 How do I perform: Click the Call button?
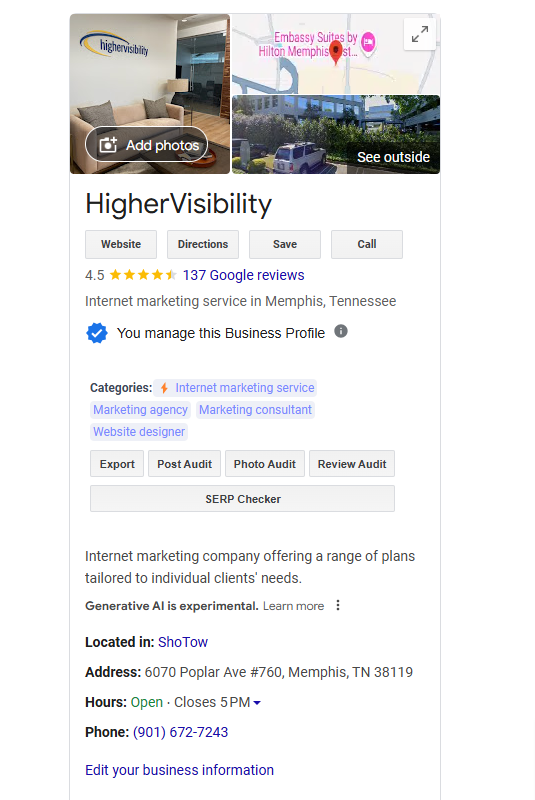pyautogui.click(x=367, y=244)
